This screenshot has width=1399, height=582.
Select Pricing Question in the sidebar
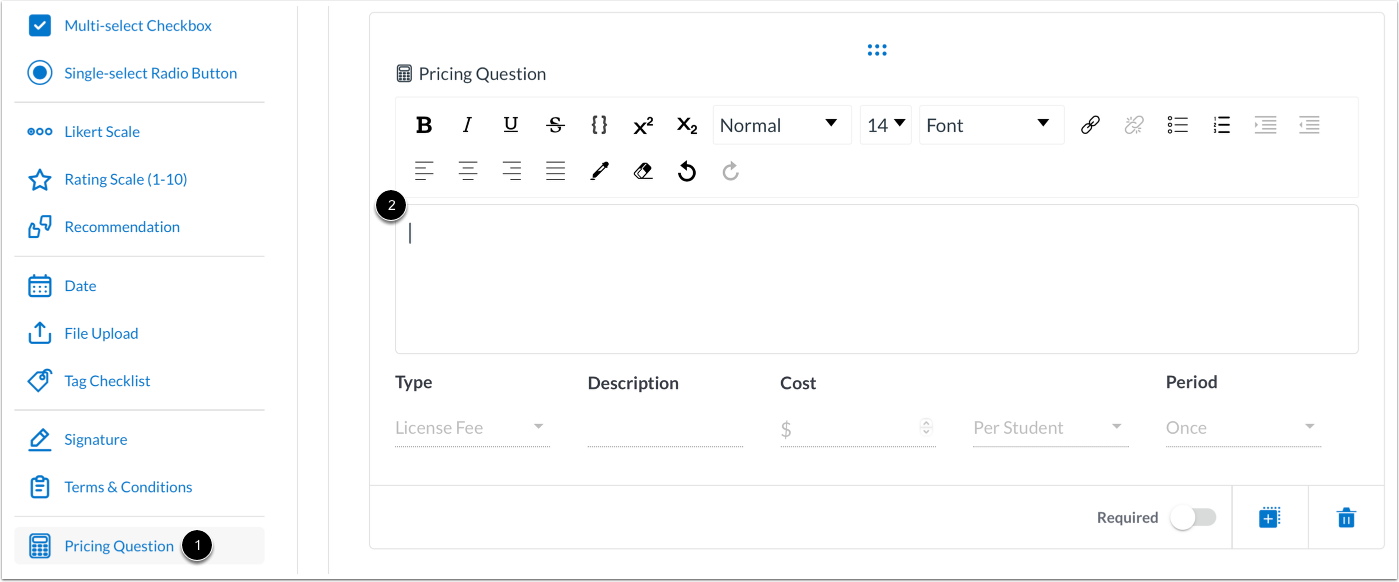click(117, 546)
